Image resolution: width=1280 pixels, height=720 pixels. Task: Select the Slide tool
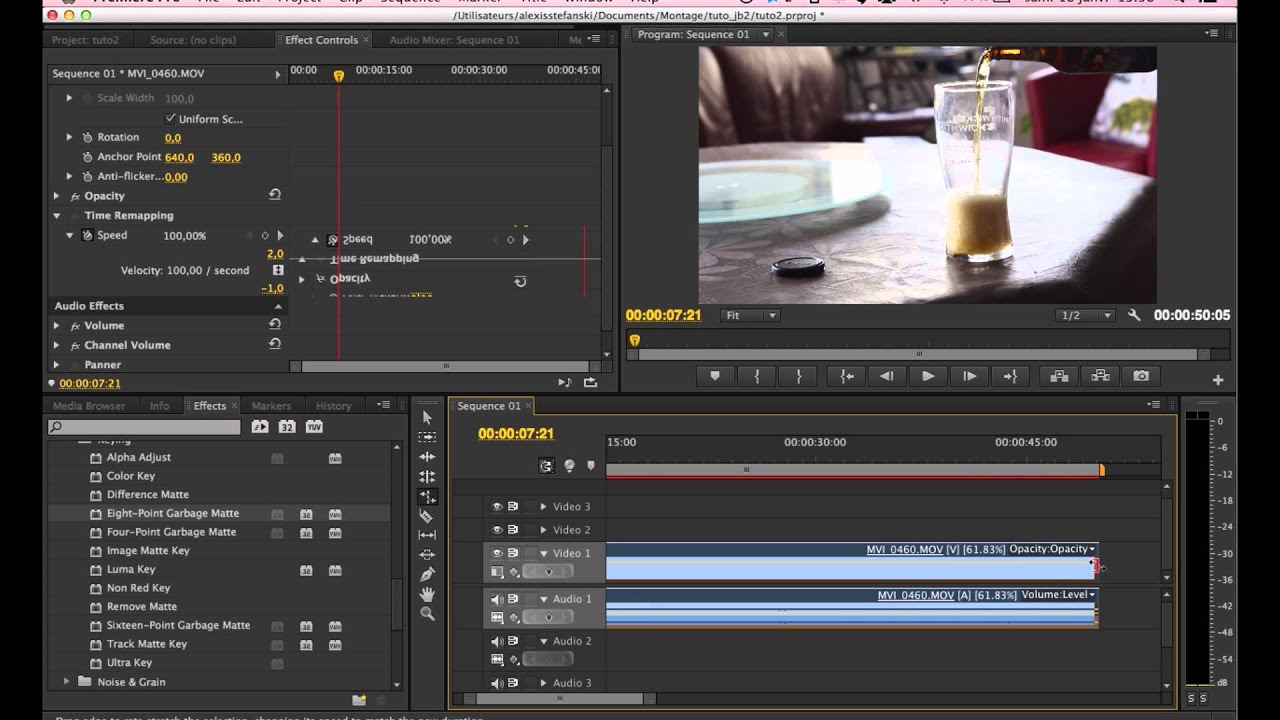[428, 555]
